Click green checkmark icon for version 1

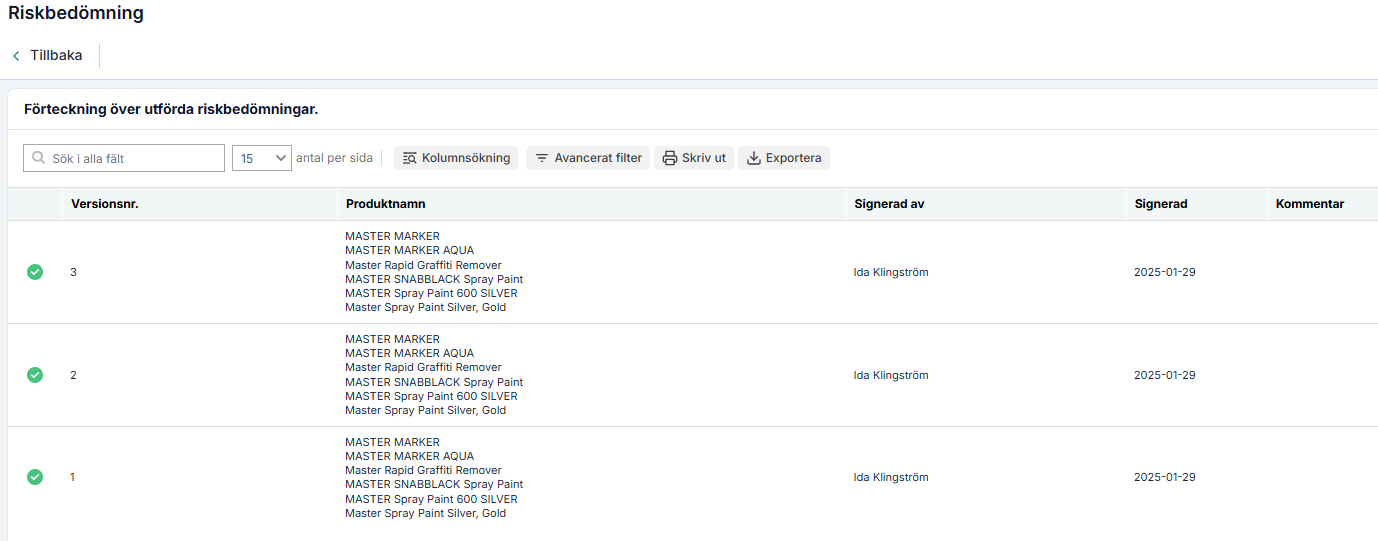pyautogui.click(x=35, y=477)
